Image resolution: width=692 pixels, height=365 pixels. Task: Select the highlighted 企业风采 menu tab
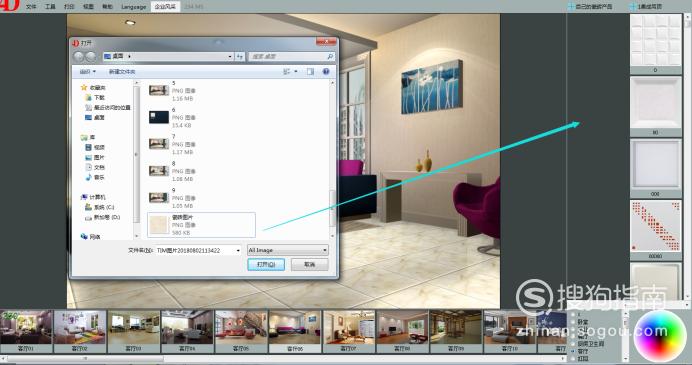165,7
